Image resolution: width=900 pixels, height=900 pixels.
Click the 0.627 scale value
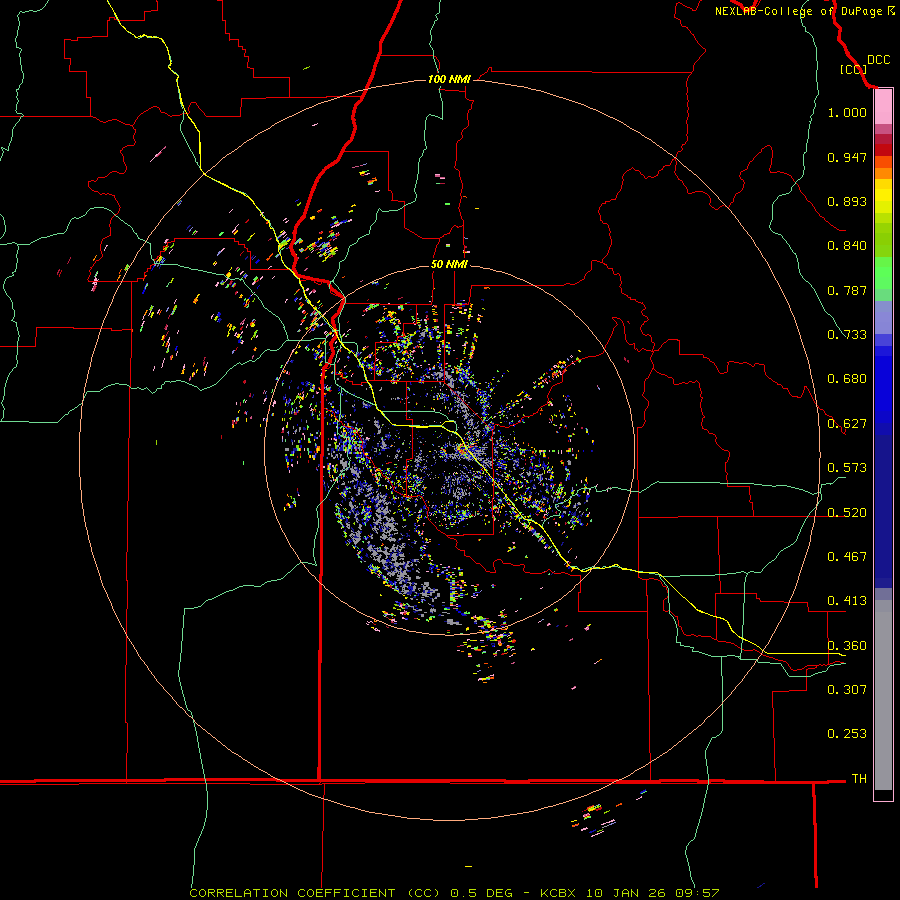pyautogui.click(x=847, y=424)
